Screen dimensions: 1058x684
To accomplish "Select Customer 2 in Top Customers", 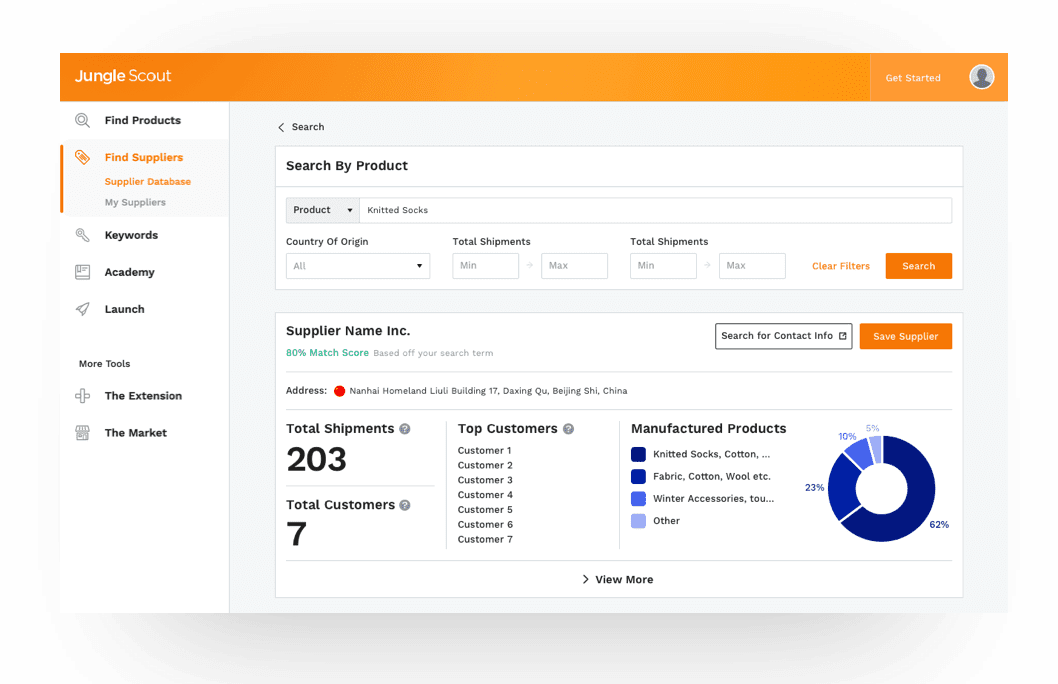I will (485, 465).
